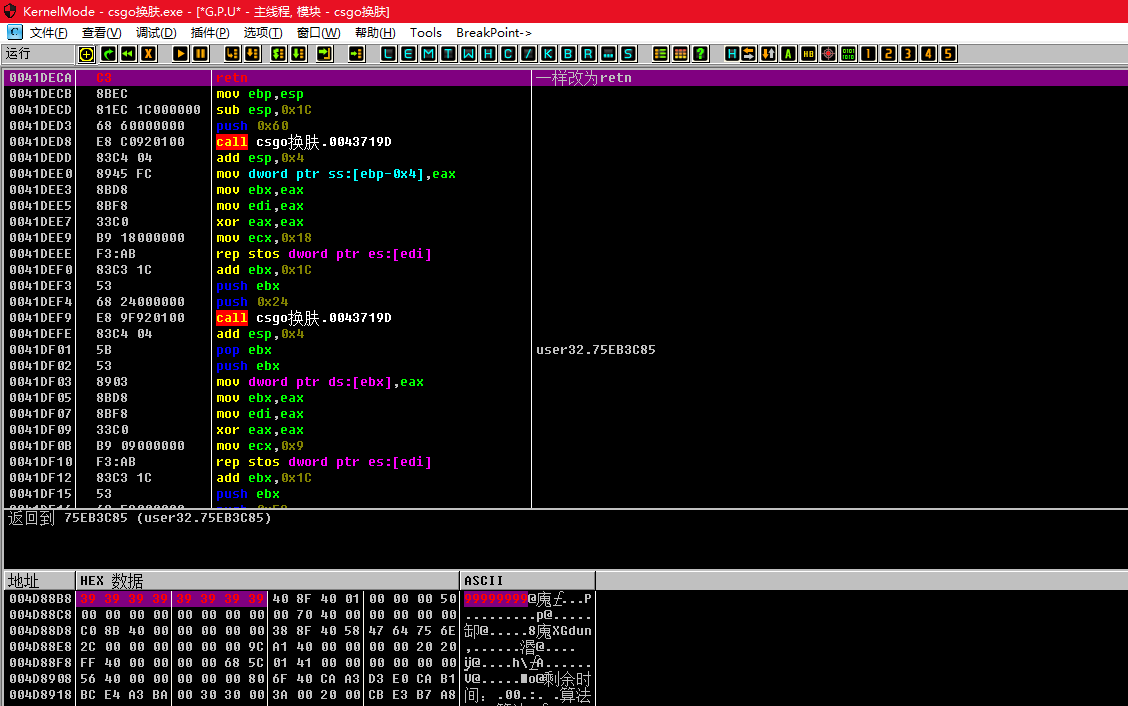1128x706 pixels.
Task: Open the Tools menu
Action: (426, 33)
